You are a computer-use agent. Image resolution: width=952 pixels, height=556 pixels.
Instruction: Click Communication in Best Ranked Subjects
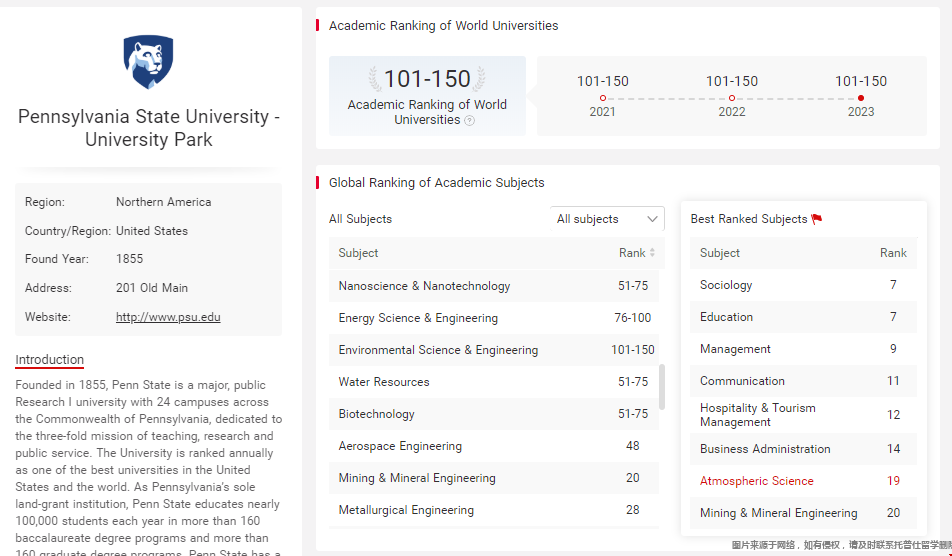pos(742,381)
